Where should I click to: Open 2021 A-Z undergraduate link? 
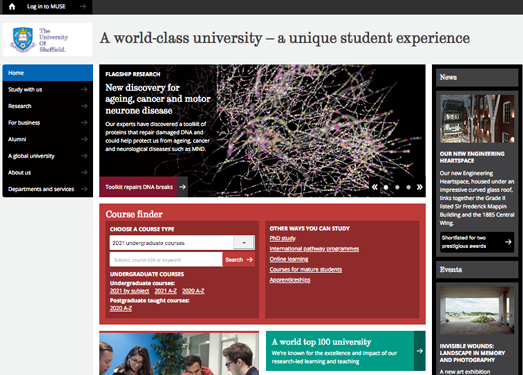coord(165,291)
